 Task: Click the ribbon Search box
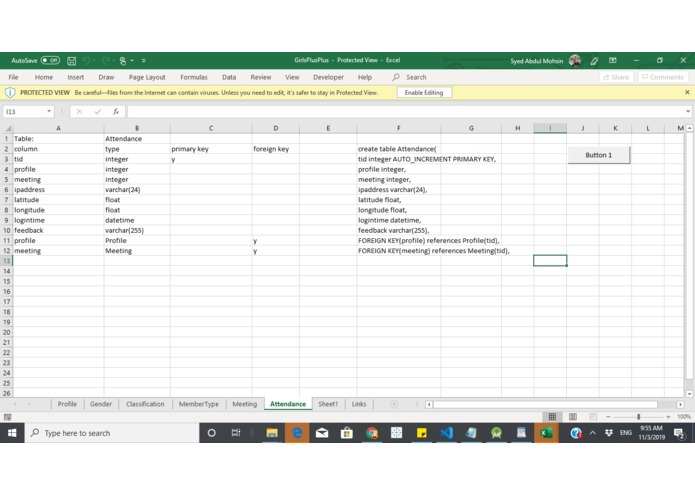[x=410, y=77]
